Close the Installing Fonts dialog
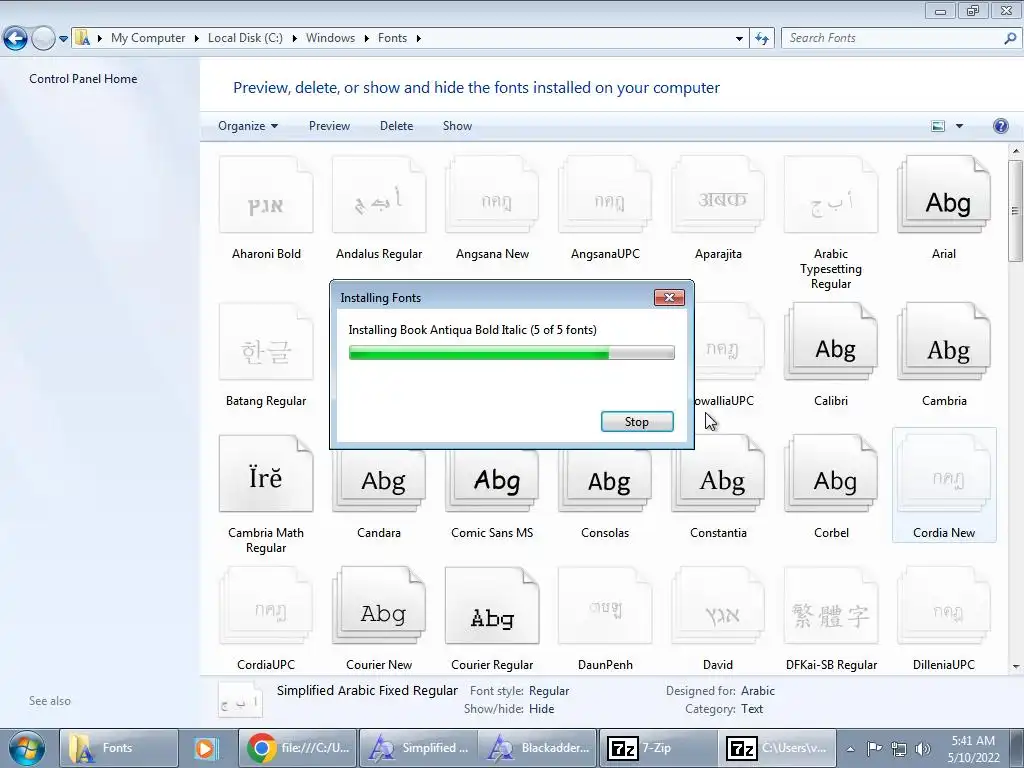The image size is (1024, 768). [669, 298]
